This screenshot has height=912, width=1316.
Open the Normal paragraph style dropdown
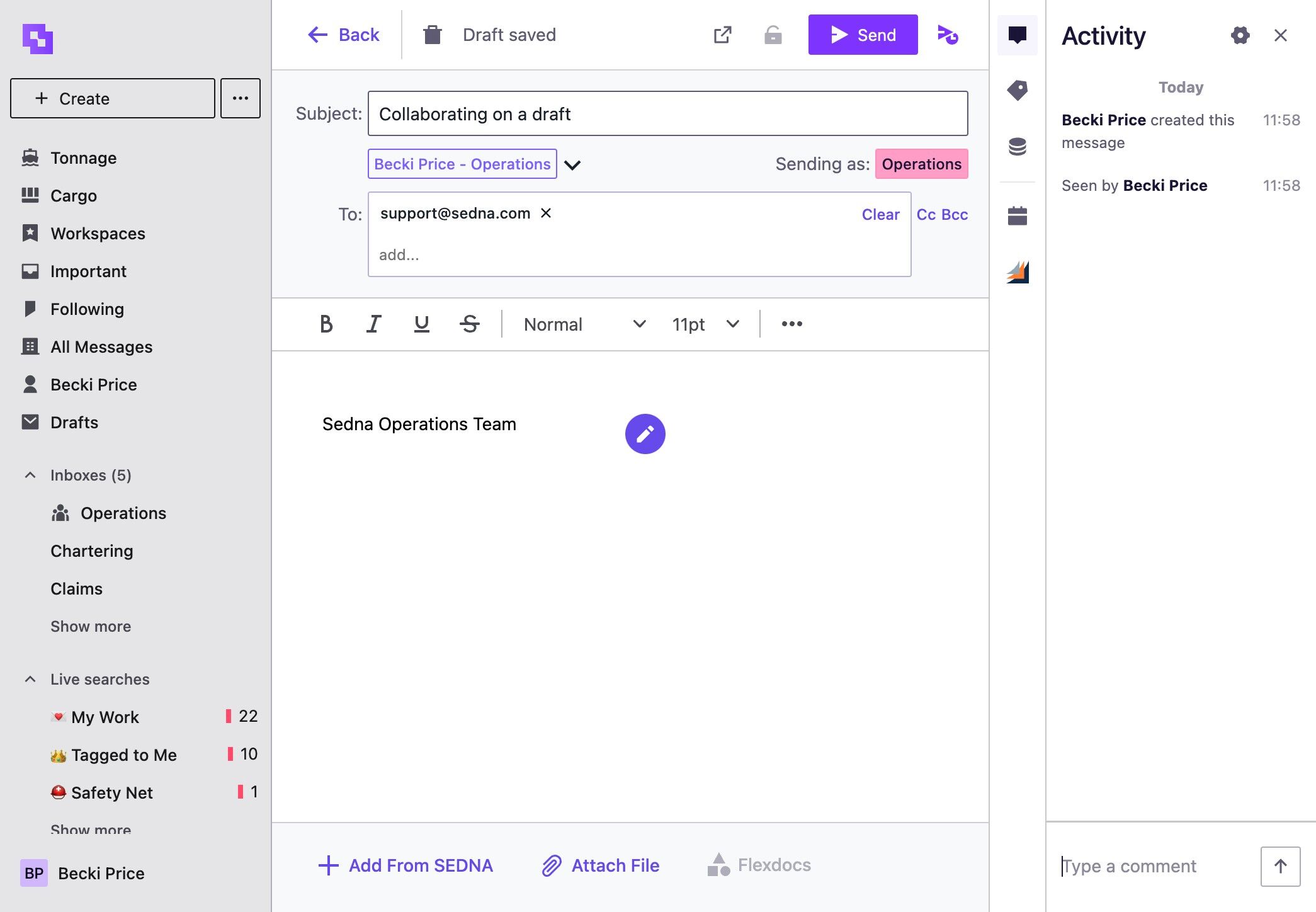pos(584,324)
